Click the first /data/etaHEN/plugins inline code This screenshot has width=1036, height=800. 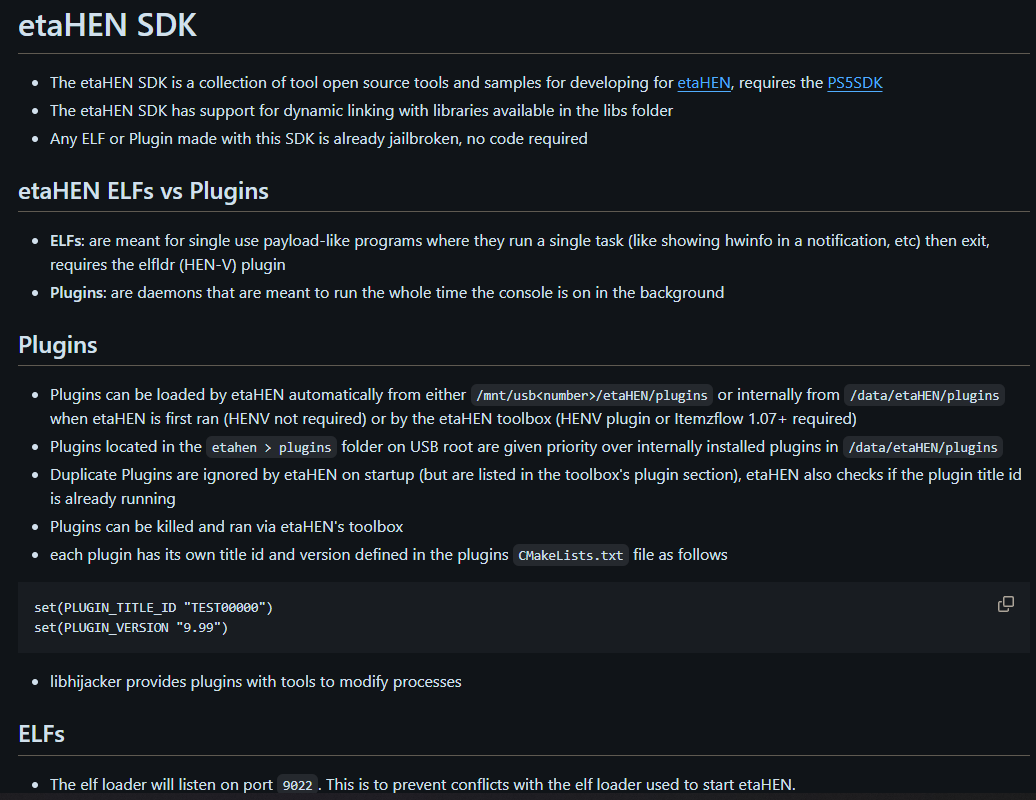pyautogui.click(x=924, y=395)
